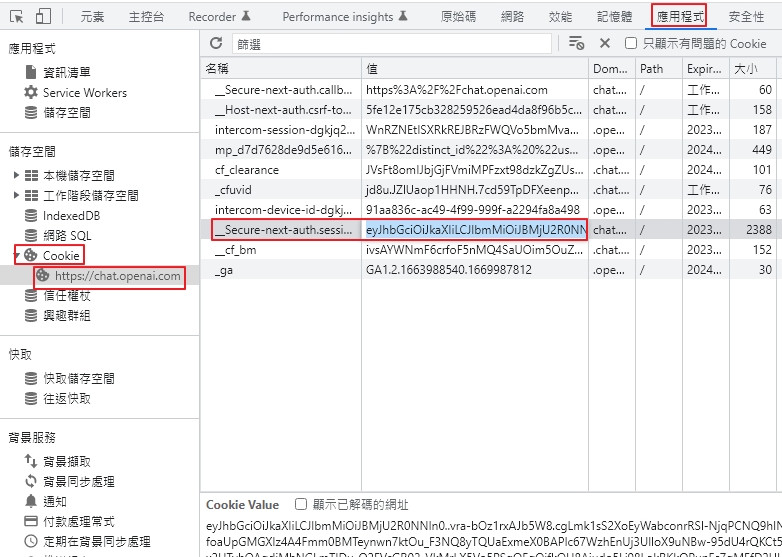Open 資訊清單 manifest item
This screenshot has width=782, height=557.
coord(57,72)
